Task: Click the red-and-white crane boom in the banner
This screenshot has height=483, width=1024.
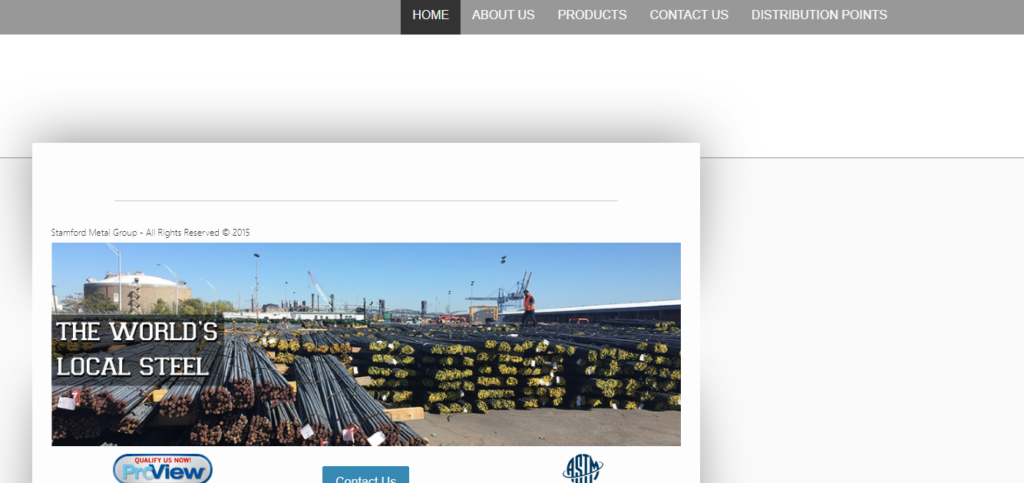Action: point(319,288)
